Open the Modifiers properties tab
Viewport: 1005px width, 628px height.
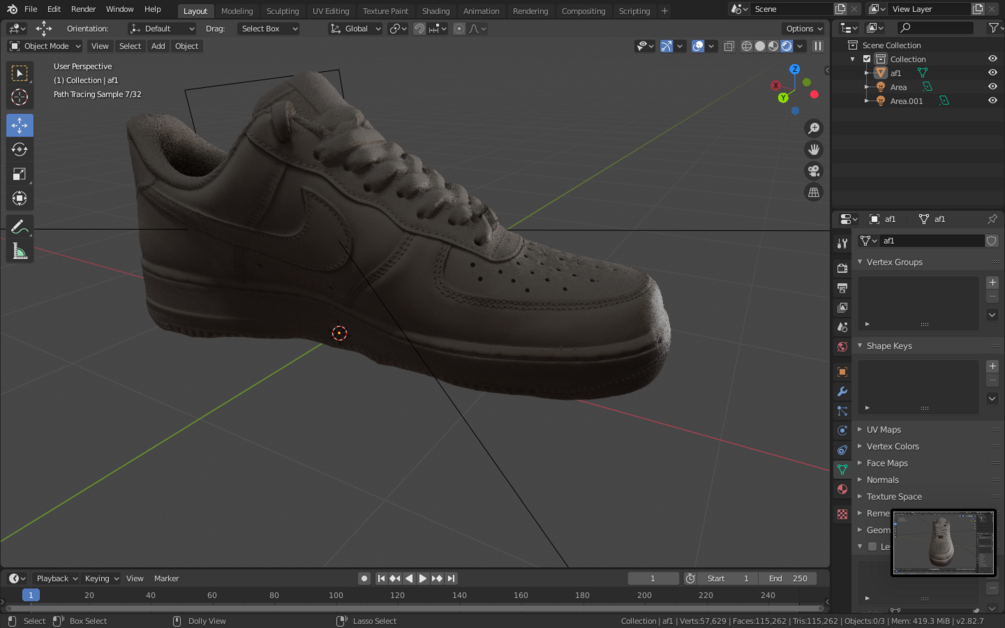(842, 392)
